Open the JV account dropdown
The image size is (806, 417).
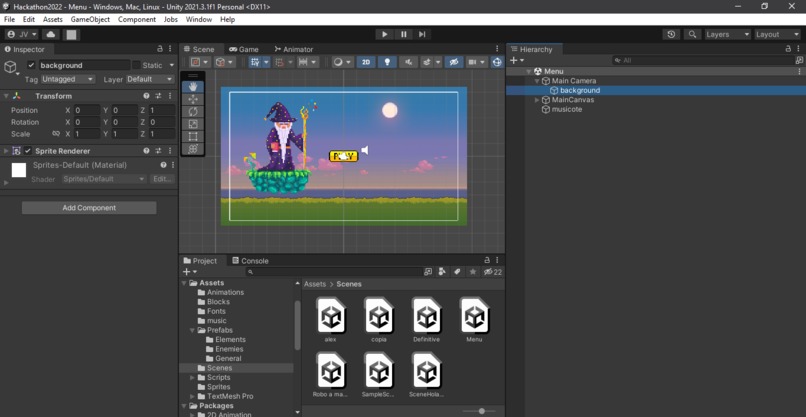tap(22, 34)
